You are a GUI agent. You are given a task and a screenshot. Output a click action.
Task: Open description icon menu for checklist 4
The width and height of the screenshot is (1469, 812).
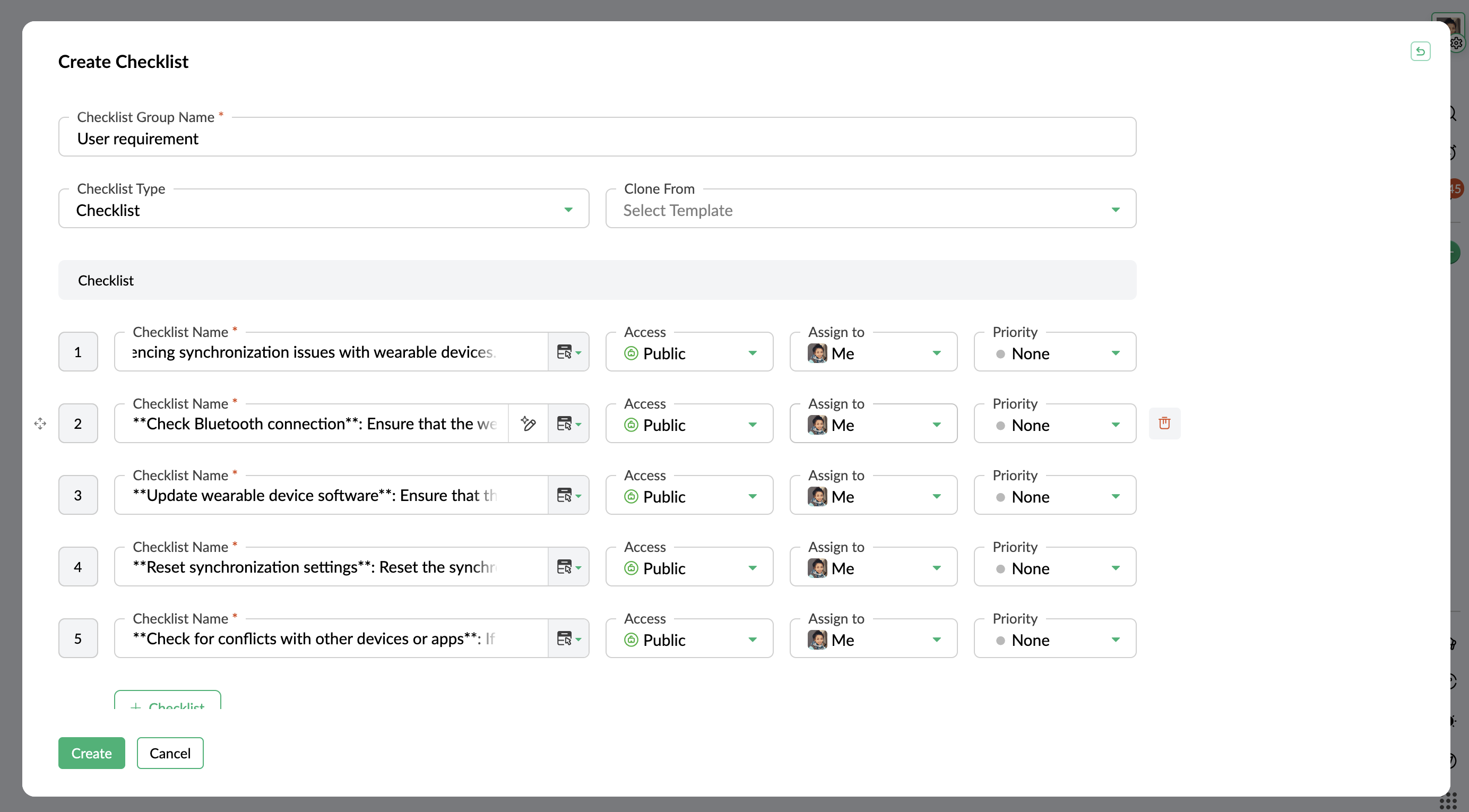click(568, 567)
